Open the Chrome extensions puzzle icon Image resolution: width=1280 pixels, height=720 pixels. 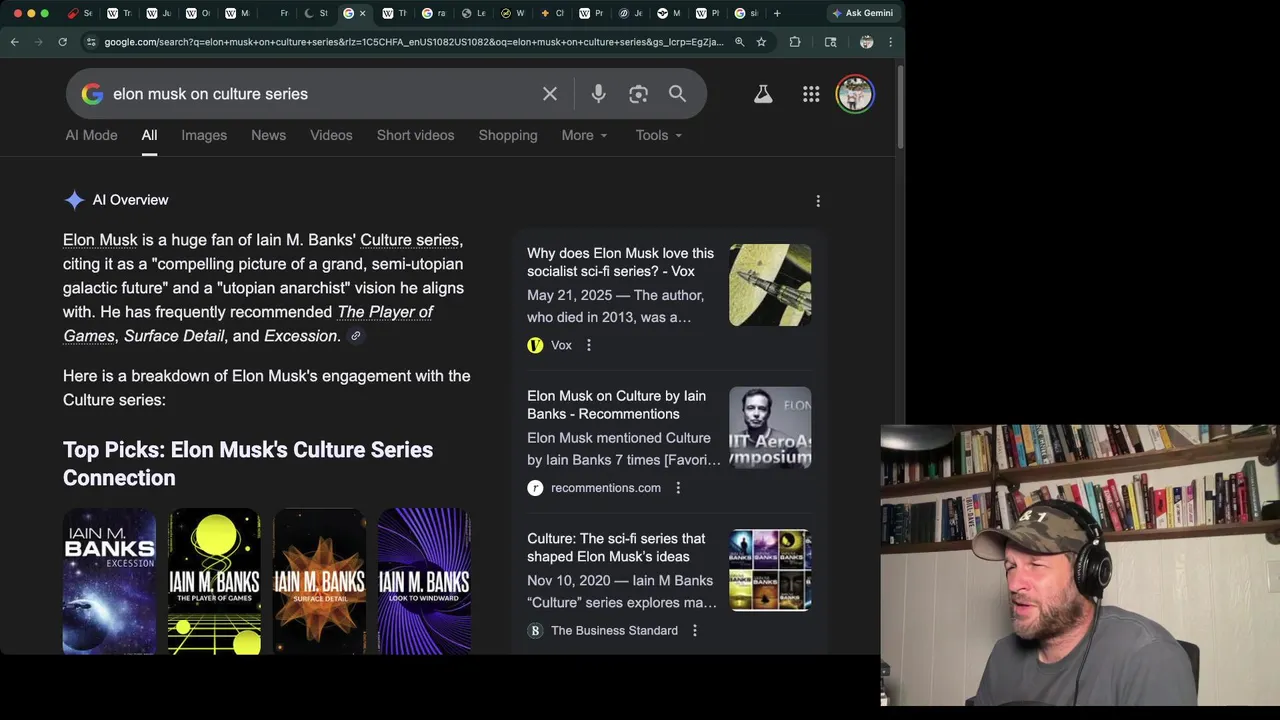tap(795, 42)
